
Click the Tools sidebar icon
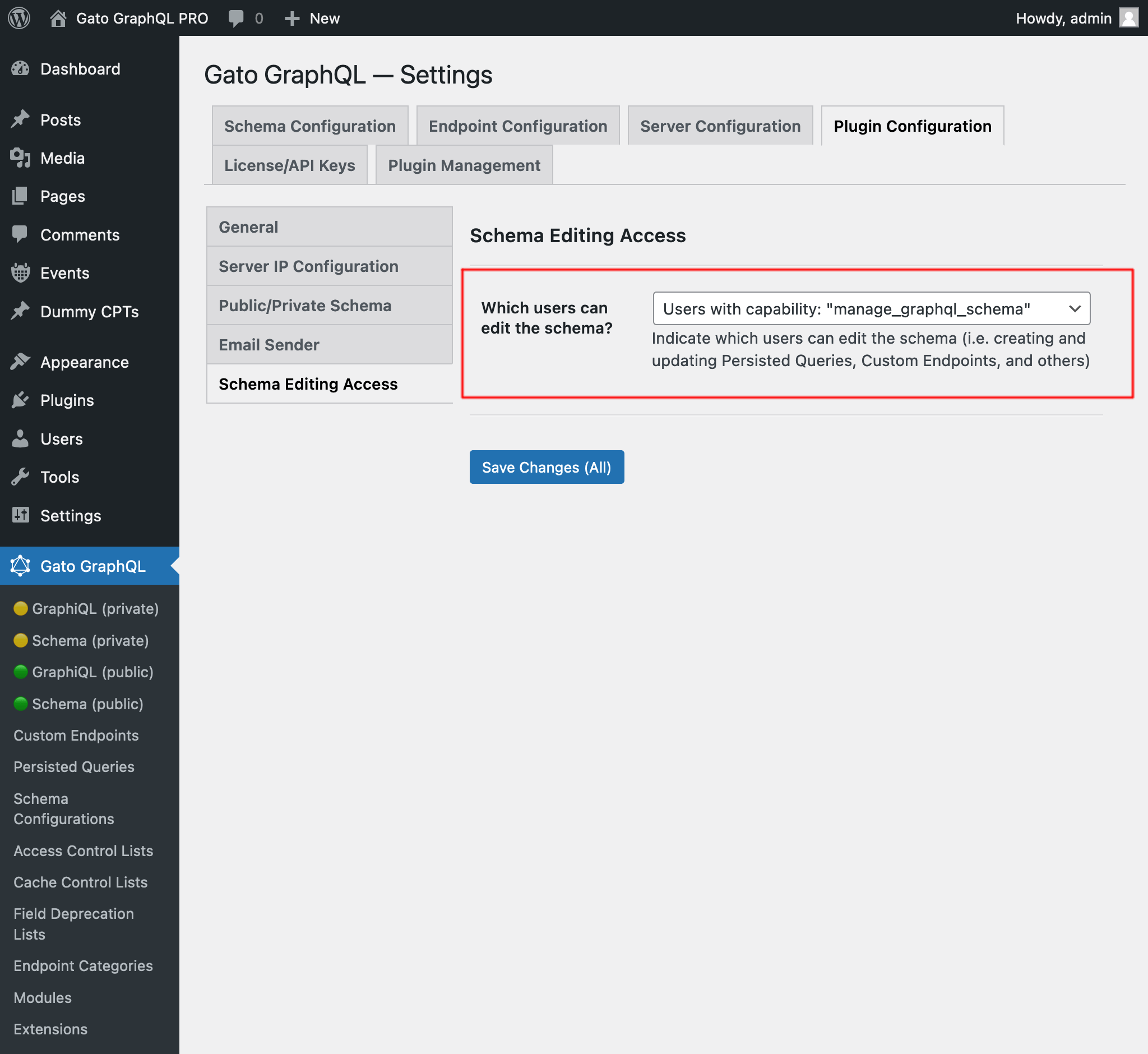tap(20, 477)
